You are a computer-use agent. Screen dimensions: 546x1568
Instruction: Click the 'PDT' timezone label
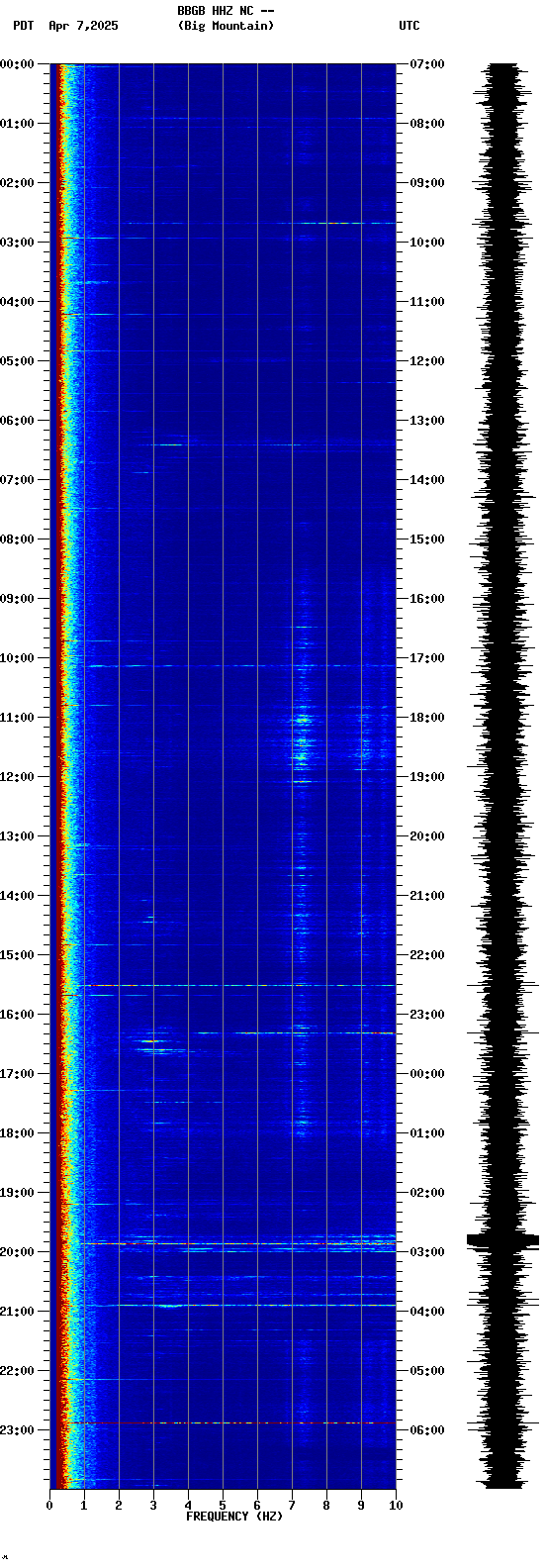tap(23, 26)
